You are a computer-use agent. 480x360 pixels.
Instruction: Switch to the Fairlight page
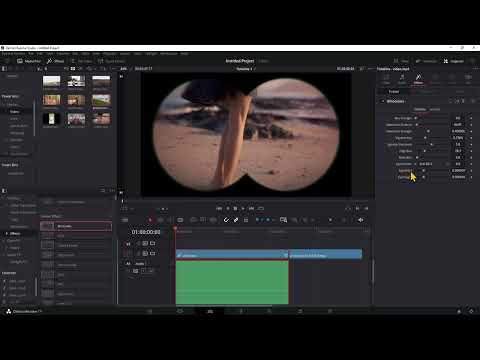pos(300,311)
